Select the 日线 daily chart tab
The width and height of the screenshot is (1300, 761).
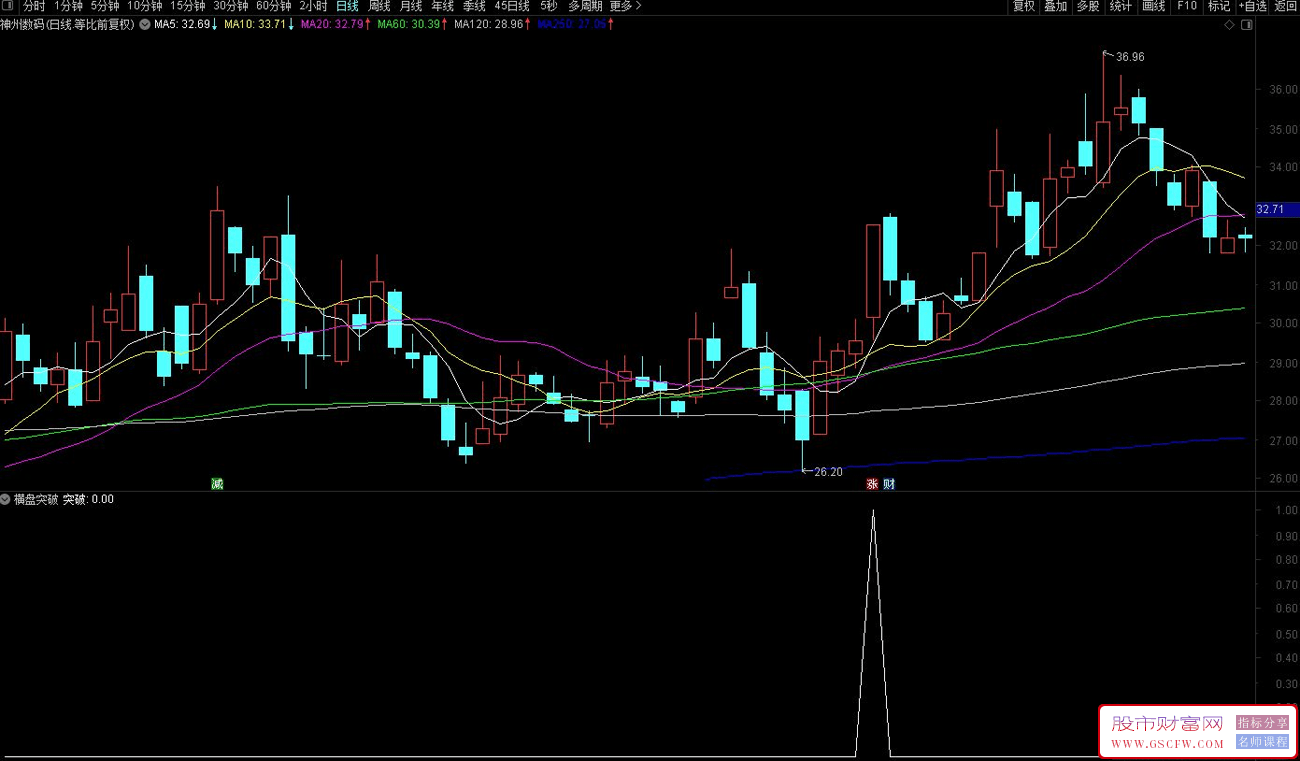347,6
